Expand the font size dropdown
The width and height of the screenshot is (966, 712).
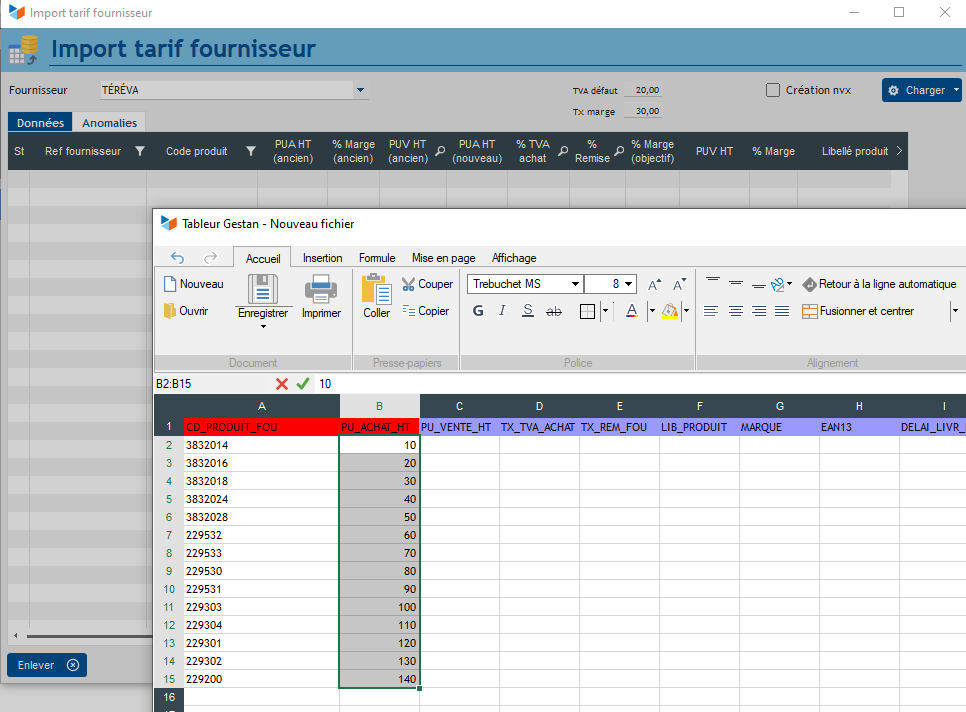click(628, 284)
